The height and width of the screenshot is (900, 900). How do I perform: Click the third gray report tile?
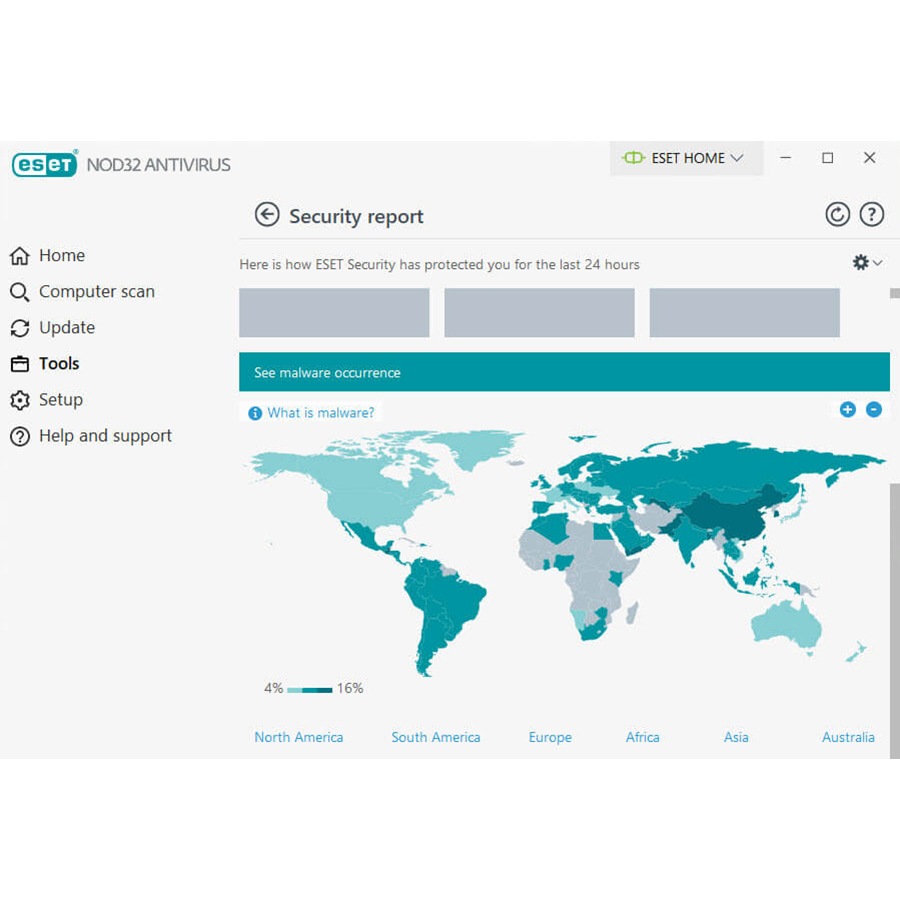click(744, 313)
